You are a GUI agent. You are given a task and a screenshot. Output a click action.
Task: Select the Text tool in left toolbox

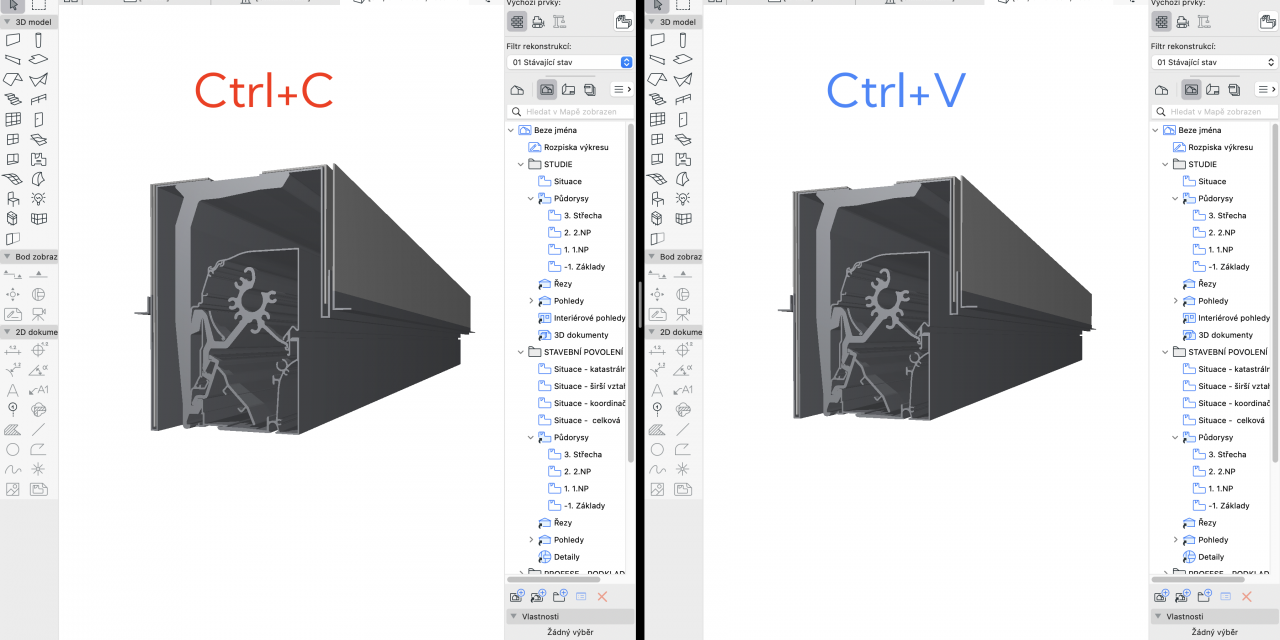(13, 390)
